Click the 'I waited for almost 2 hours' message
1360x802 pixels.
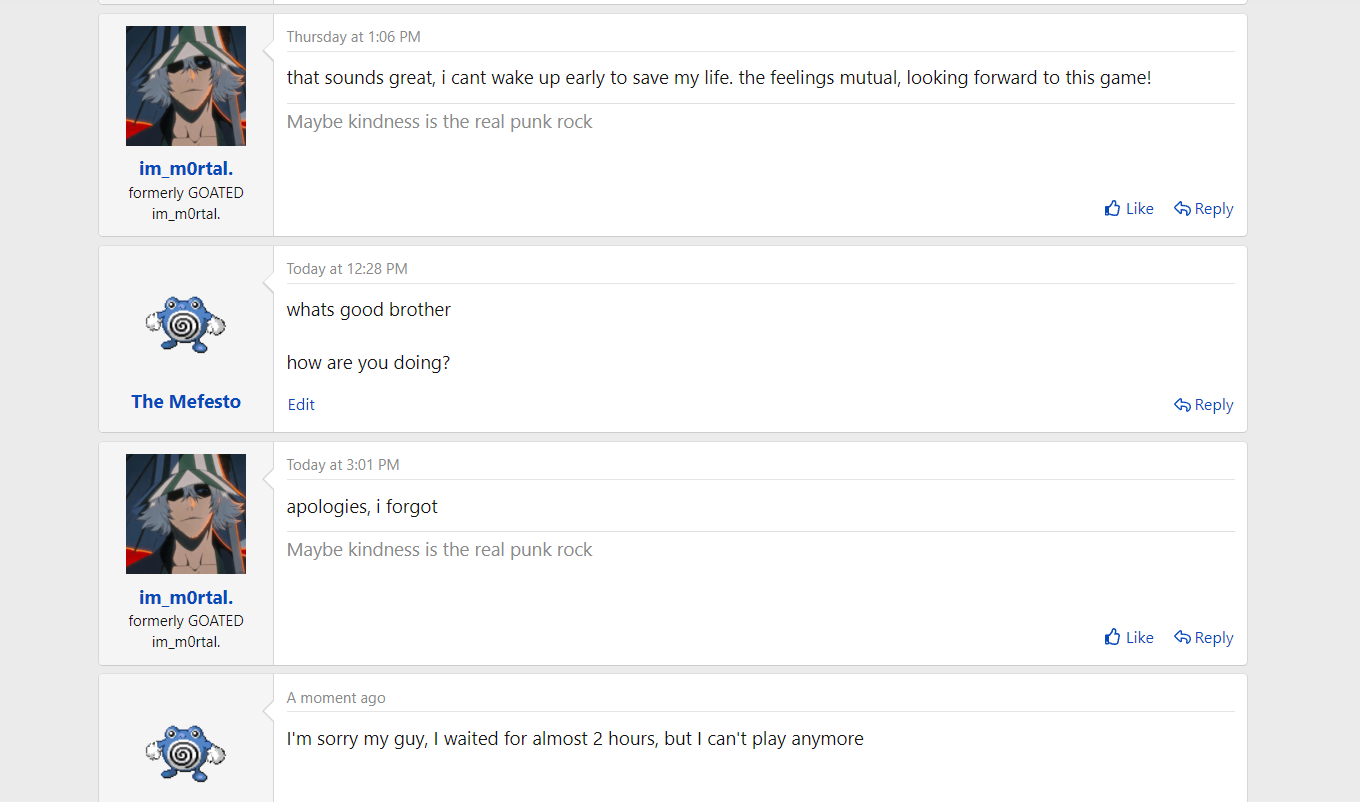click(x=575, y=739)
